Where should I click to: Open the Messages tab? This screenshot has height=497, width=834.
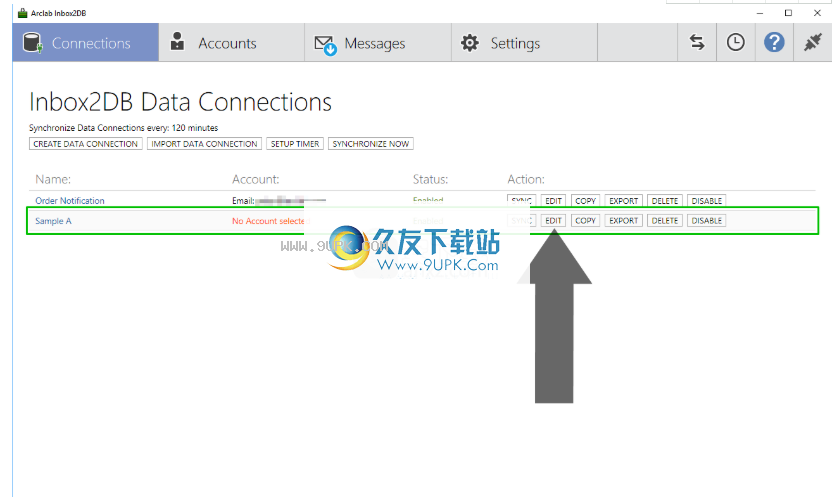tap(378, 43)
